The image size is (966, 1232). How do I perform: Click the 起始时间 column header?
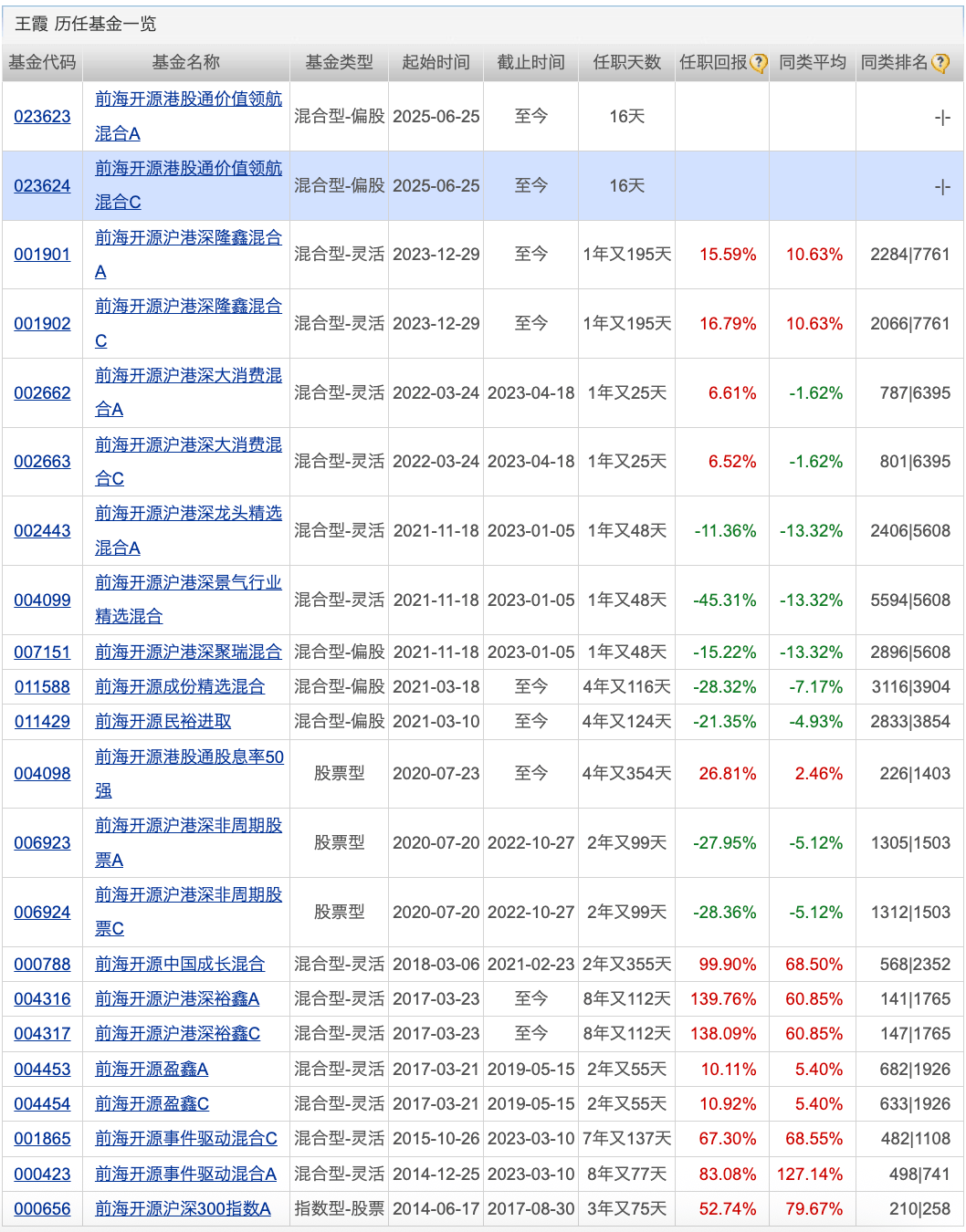(436, 63)
